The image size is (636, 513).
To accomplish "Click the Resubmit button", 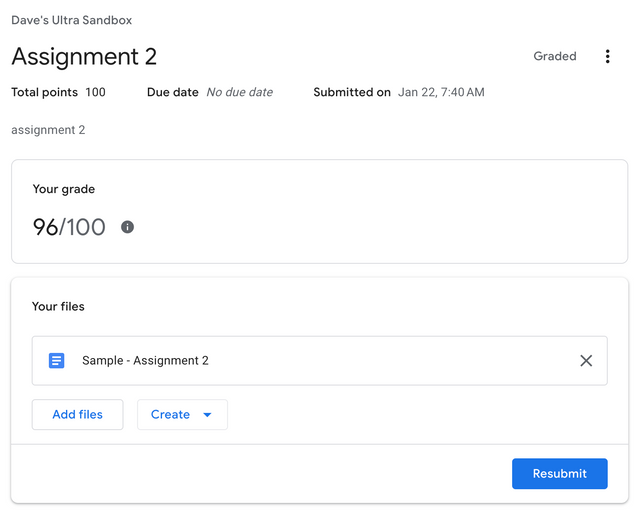I will coord(559,473).
